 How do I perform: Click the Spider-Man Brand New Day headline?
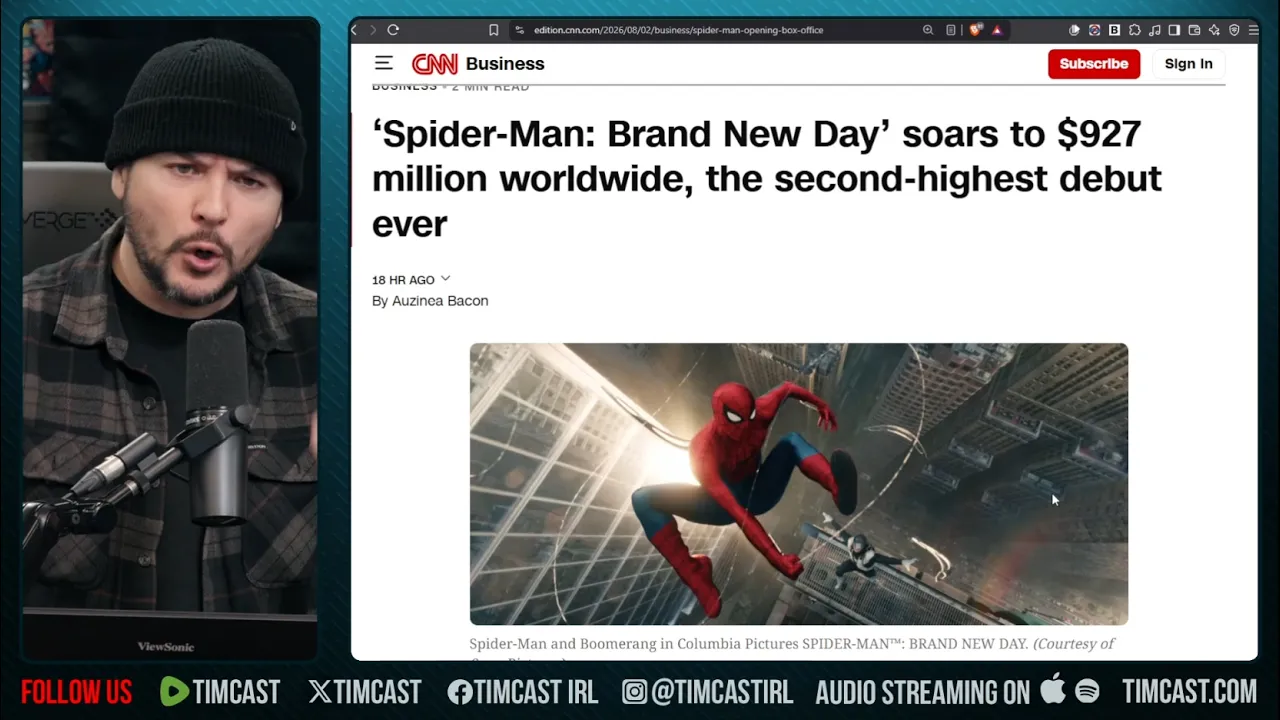pos(767,179)
